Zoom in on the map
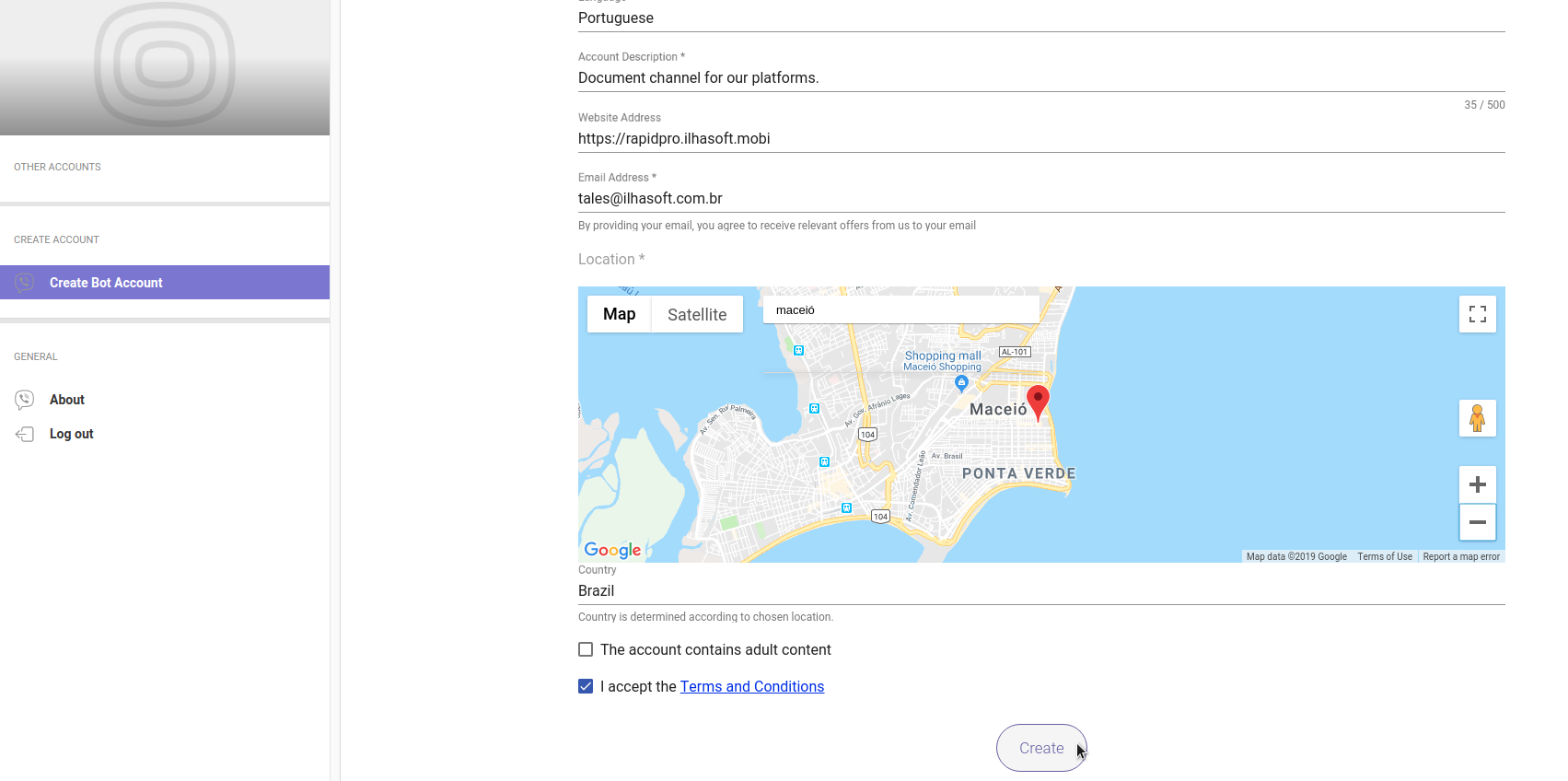 [x=1477, y=484]
